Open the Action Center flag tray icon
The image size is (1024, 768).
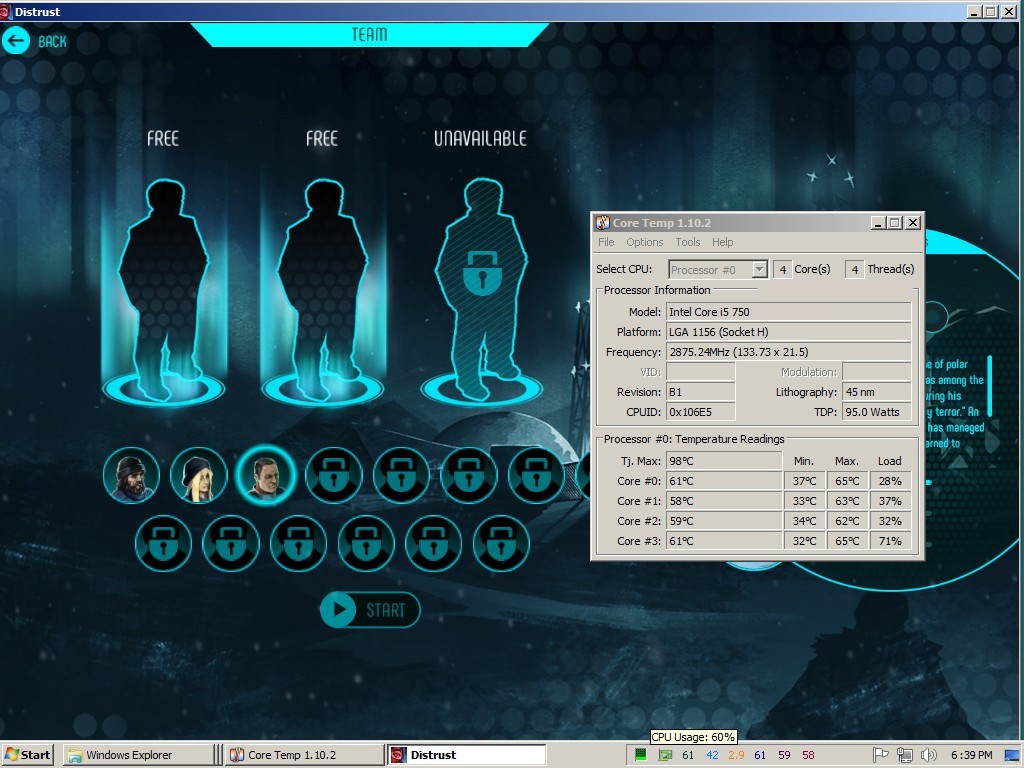tap(880, 755)
